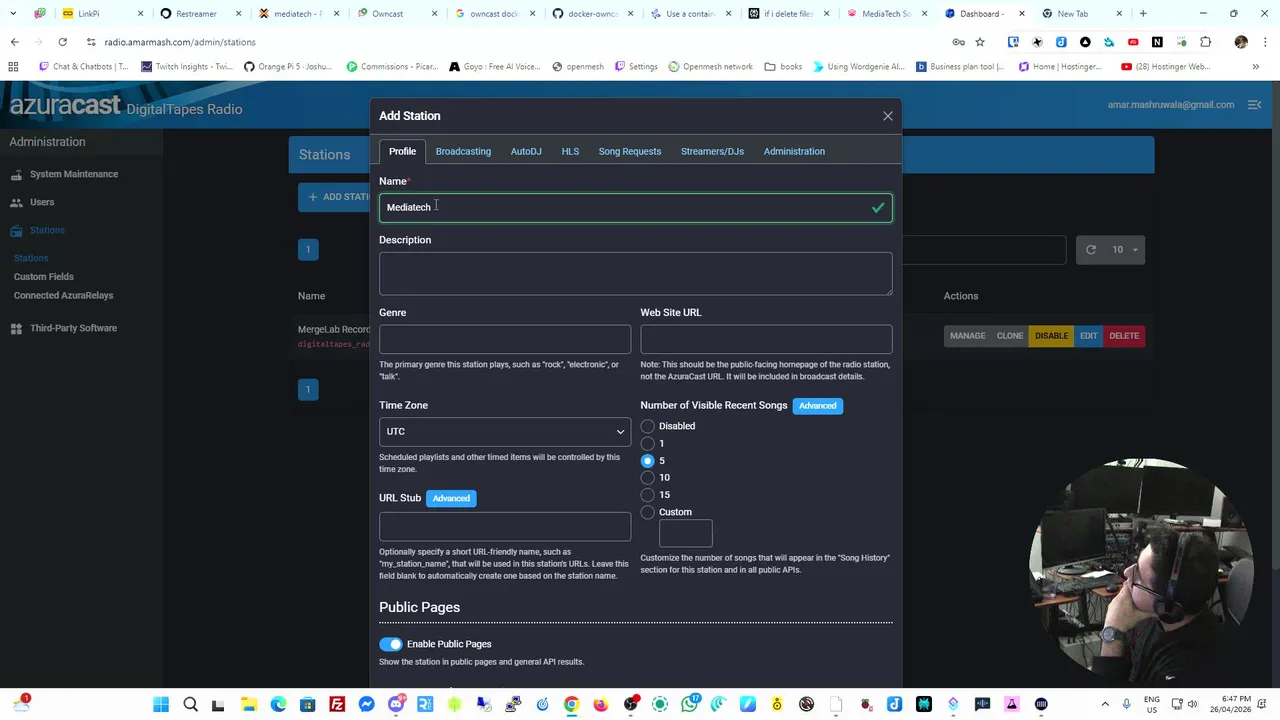The image size is (1280, 720).
Task: Click EDIT for MergeLab station
Action: click(1088, 336)
